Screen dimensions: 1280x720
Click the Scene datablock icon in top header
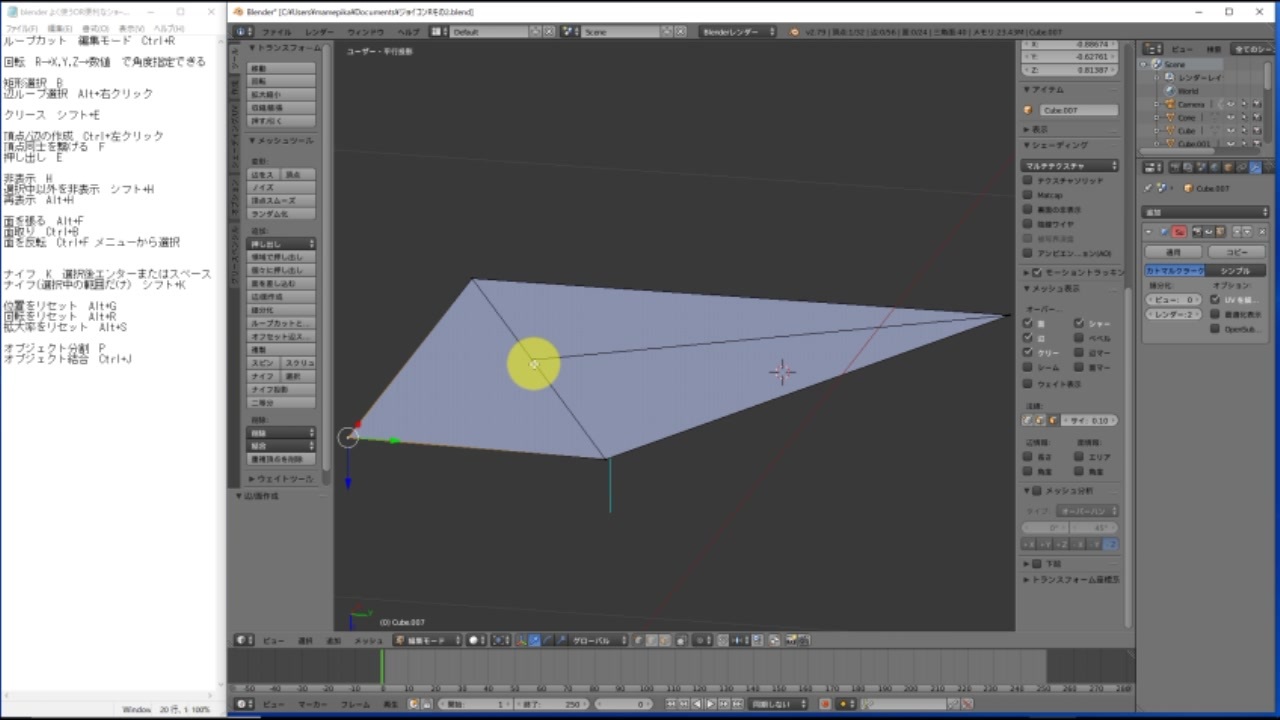pyautogui.click(x=569, y=31)
